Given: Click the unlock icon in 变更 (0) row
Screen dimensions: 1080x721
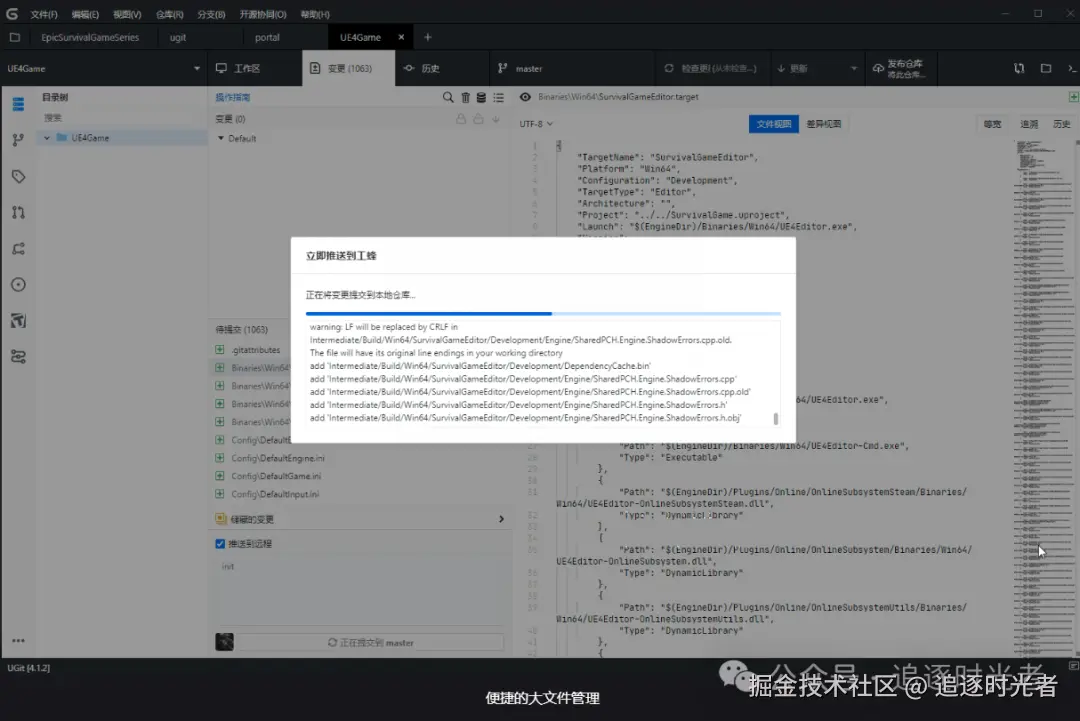Looking at the screenshot, I should point(478,118).
